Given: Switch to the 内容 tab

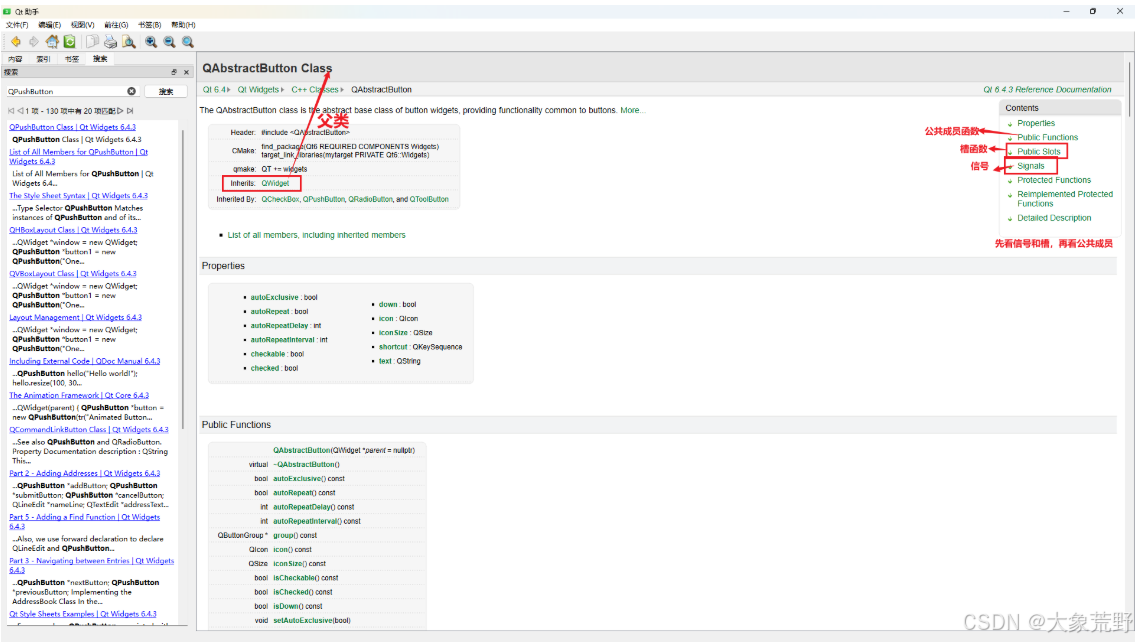Looking at the screenshot, I should coord(15,59).
